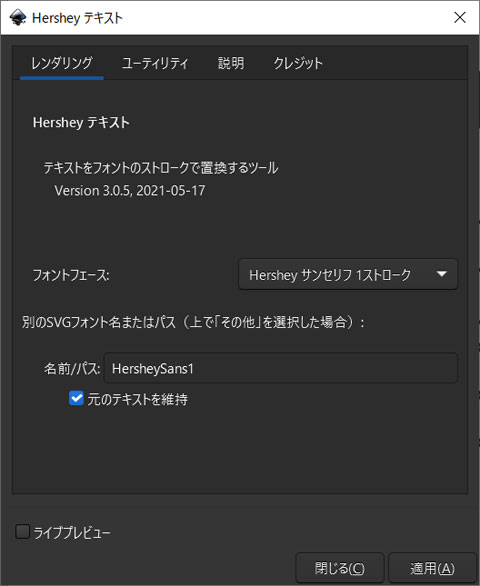Click the 適用(A) button
Viewport: 480px width, 586px height.
click(x=433, y=568)
